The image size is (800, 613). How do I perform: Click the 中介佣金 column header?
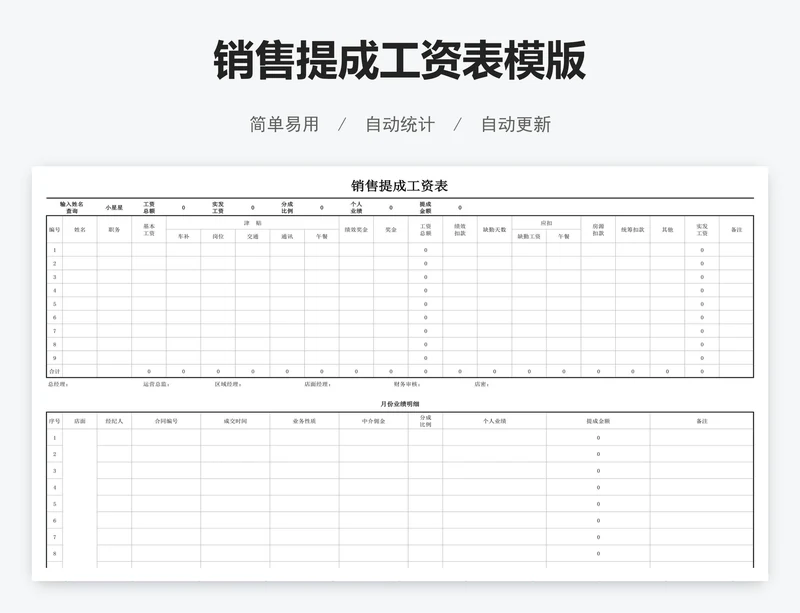coord(373,421)
